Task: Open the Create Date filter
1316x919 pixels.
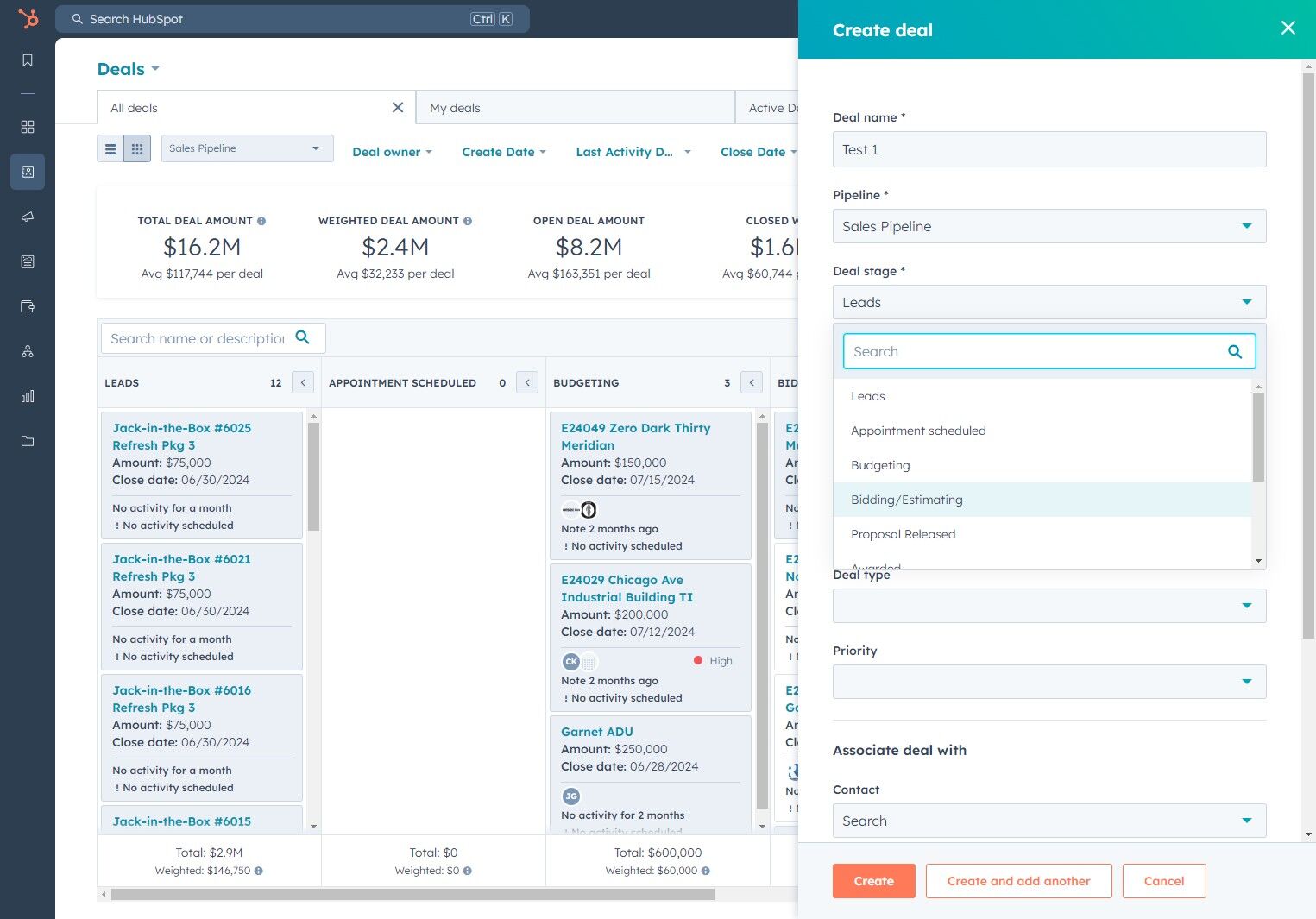Action: point(504,152)
